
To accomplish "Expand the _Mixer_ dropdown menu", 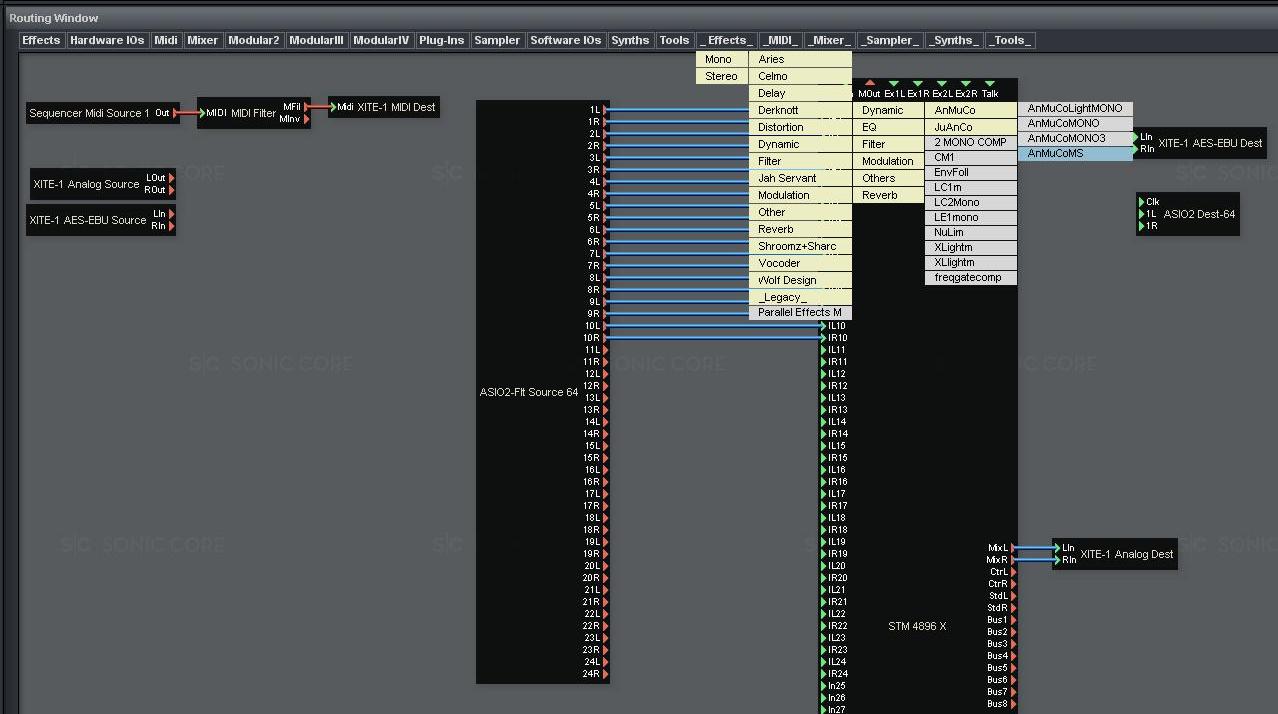I will point(829,40).
